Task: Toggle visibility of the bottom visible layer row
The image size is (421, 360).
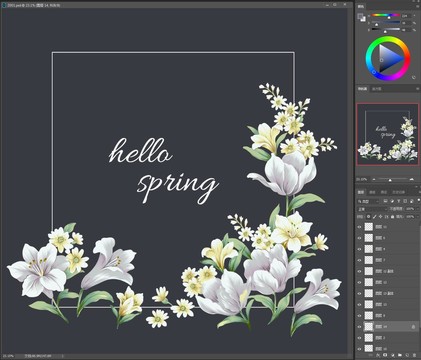Action: click(359, 349)
